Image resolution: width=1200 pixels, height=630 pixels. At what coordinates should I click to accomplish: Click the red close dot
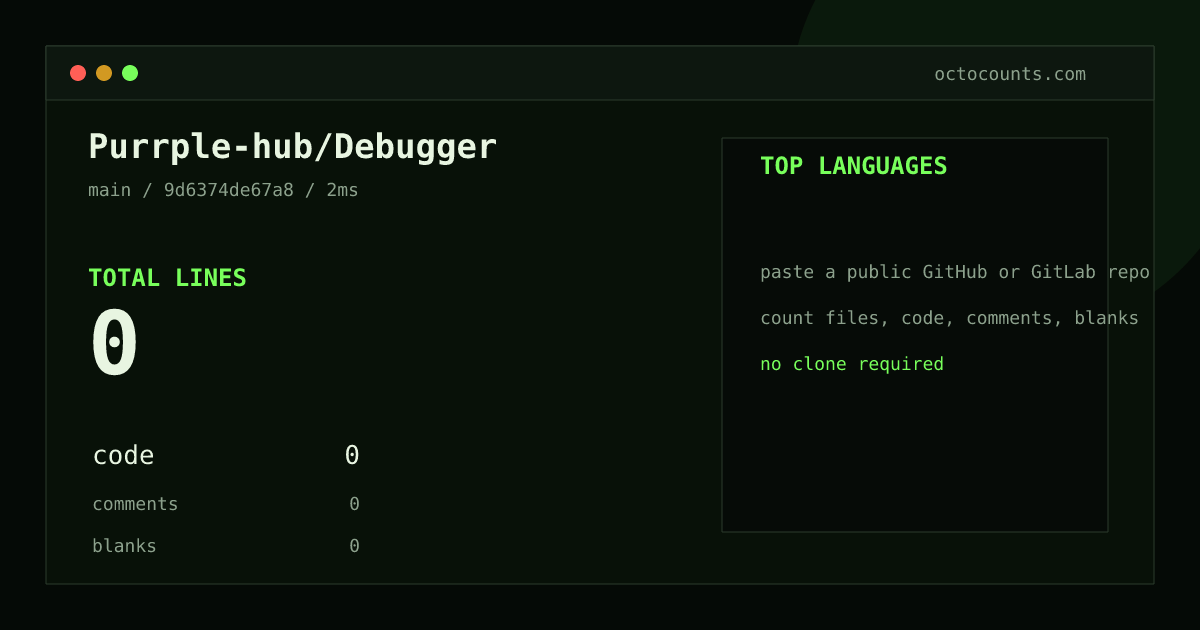point(78,73)
